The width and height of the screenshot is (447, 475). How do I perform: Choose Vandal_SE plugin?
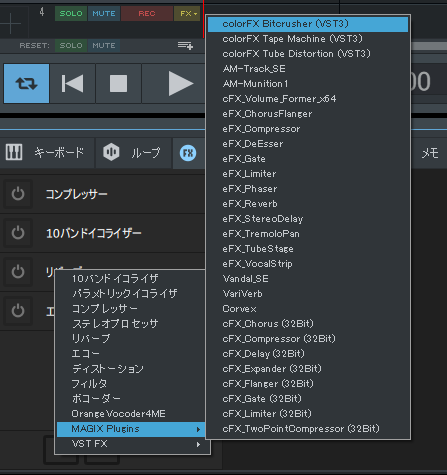[308, 279]
